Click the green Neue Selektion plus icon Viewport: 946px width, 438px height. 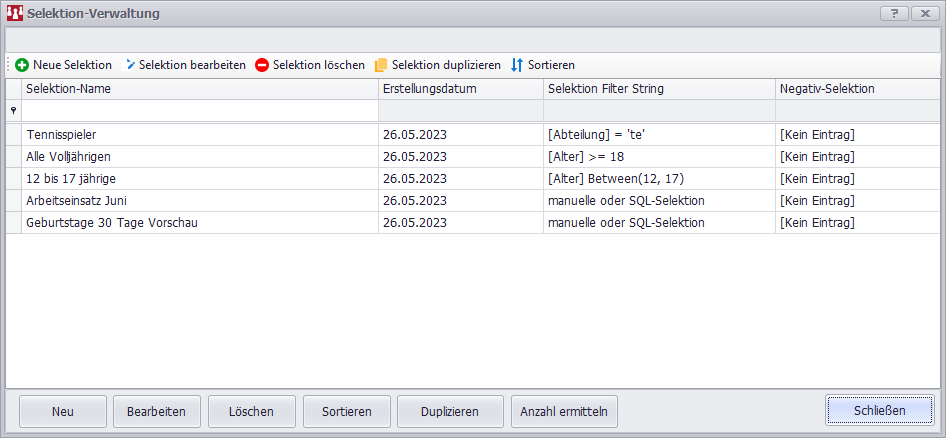[x=22, y=65]
